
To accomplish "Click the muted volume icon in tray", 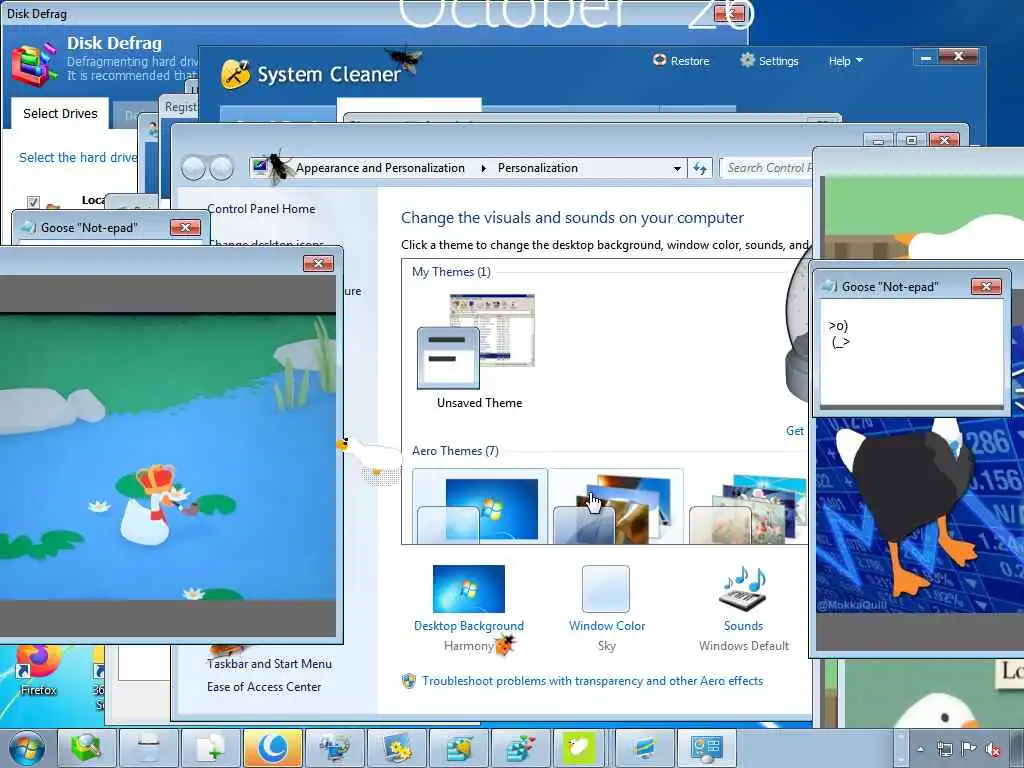I will point(993,749).
